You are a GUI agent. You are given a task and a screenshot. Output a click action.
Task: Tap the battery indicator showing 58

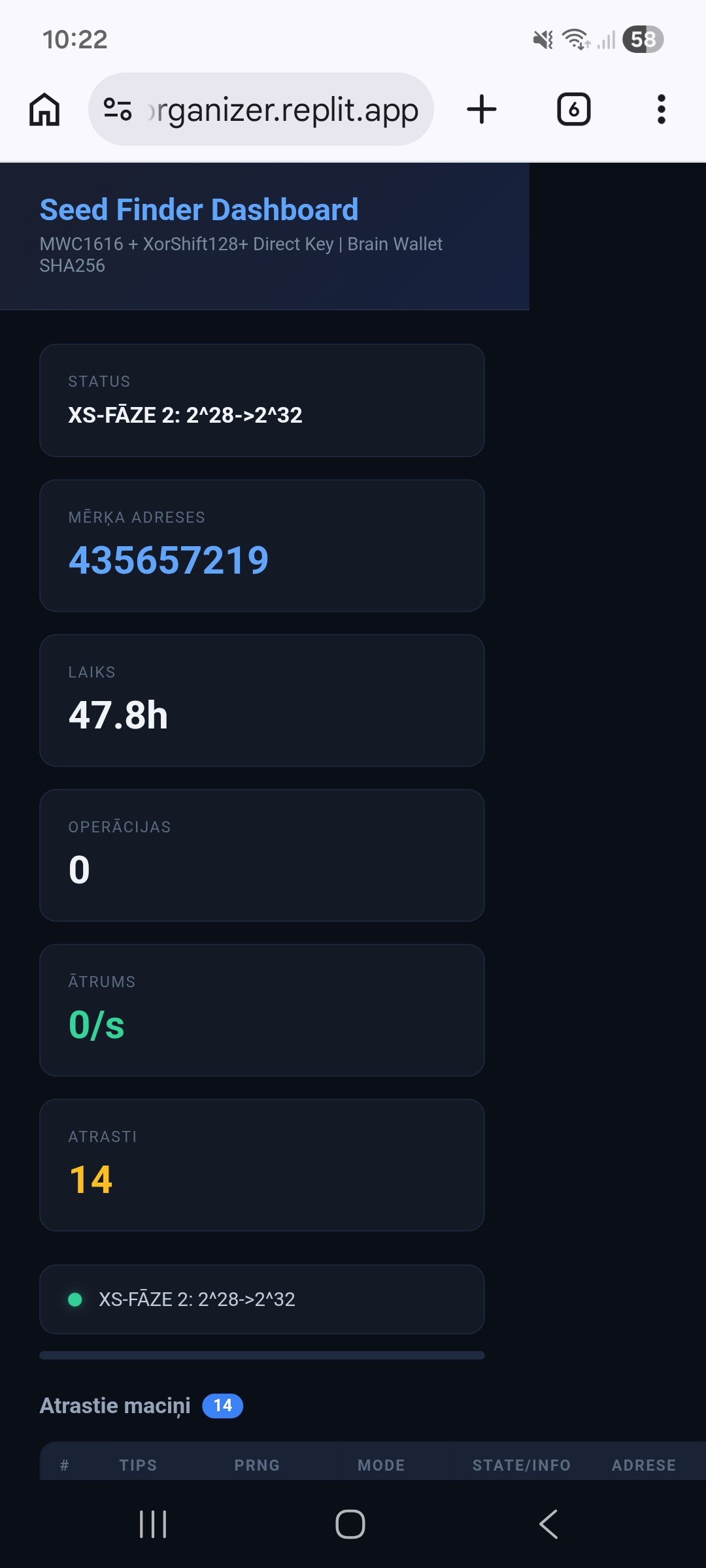click(643, 39)
